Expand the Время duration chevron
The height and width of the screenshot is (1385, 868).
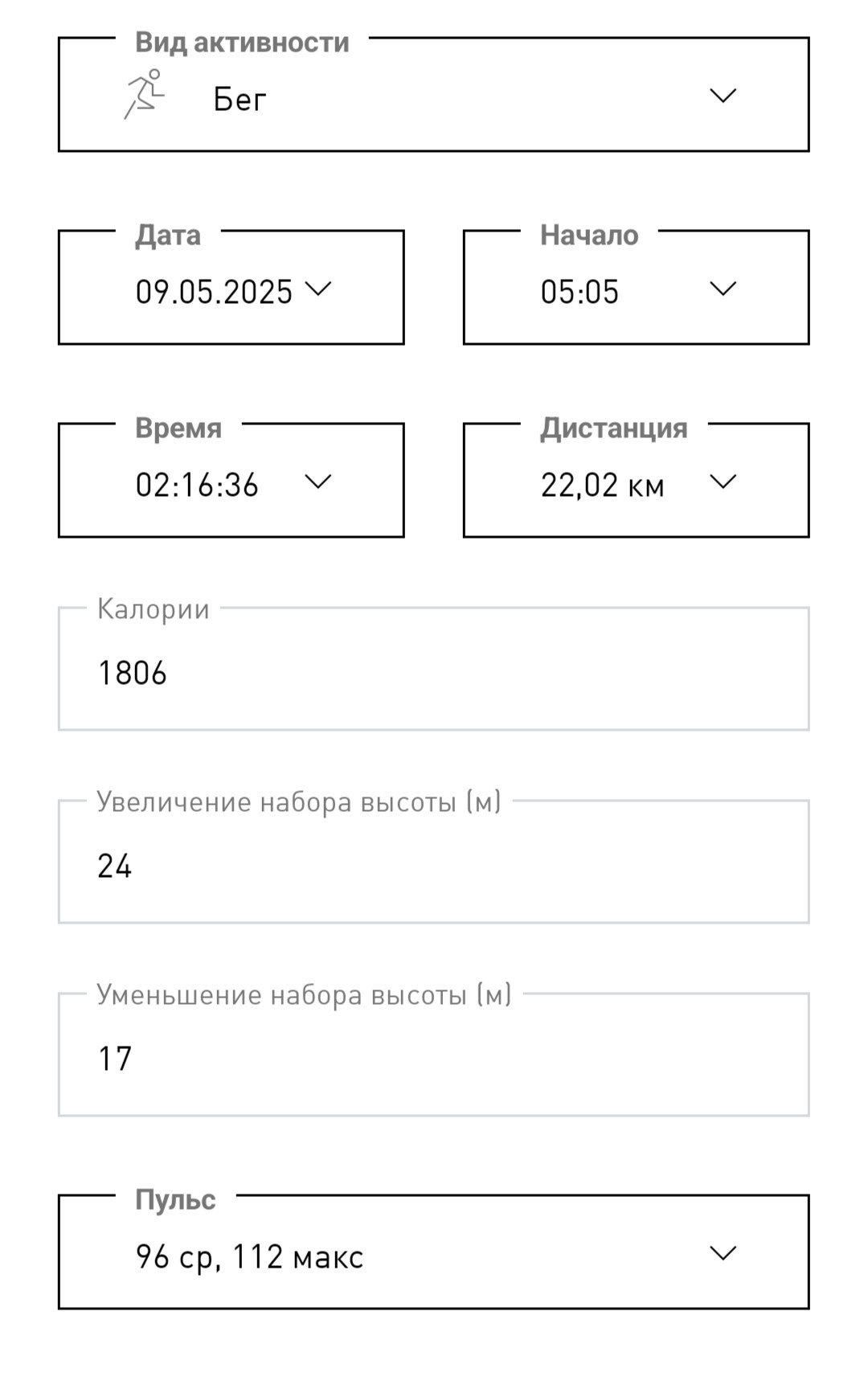[x=318, y=481]
